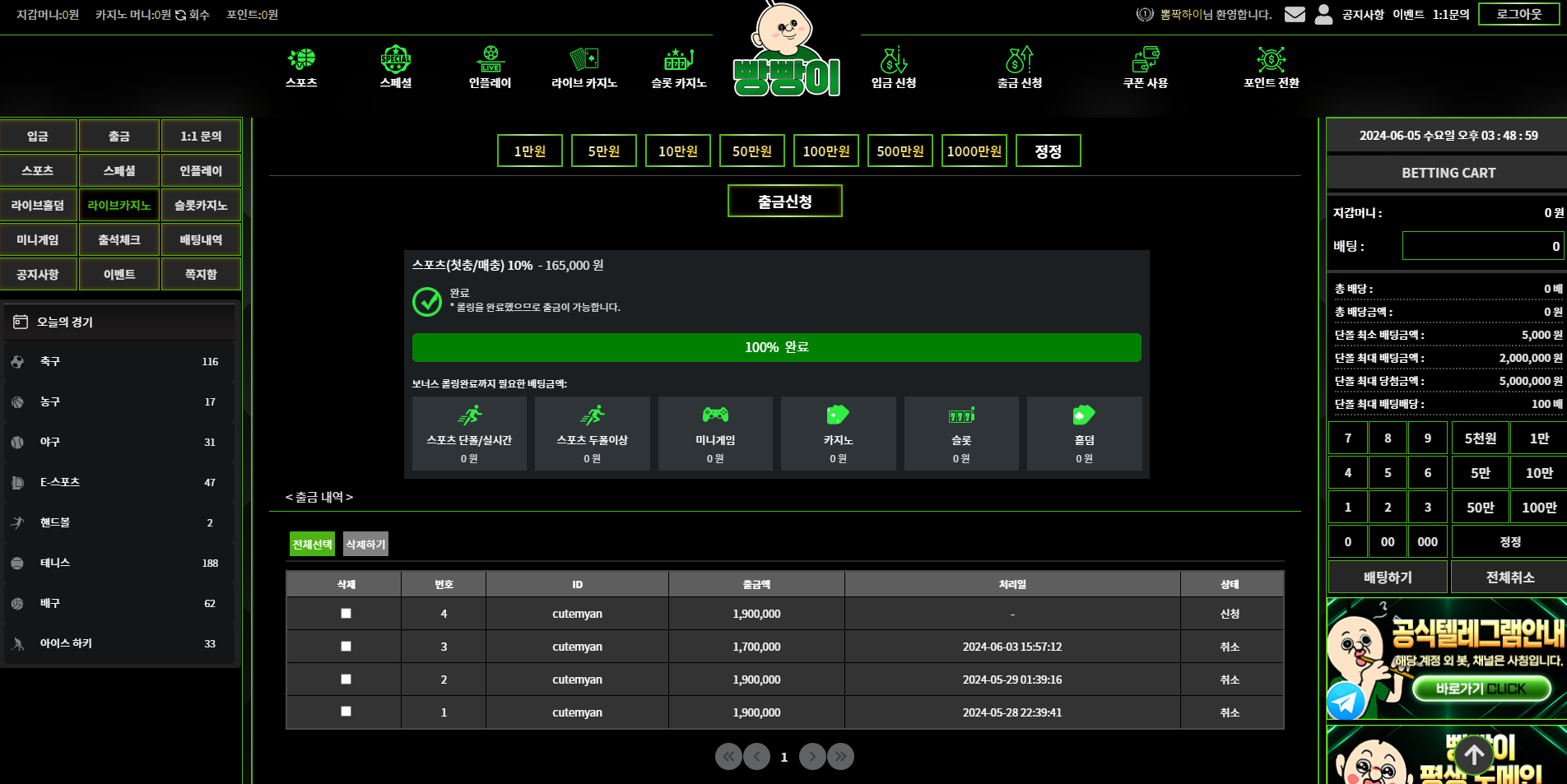The image size is (1567, 784).
Task: Click the withdrawal request (출금신청) button
Action: point(784,202)
